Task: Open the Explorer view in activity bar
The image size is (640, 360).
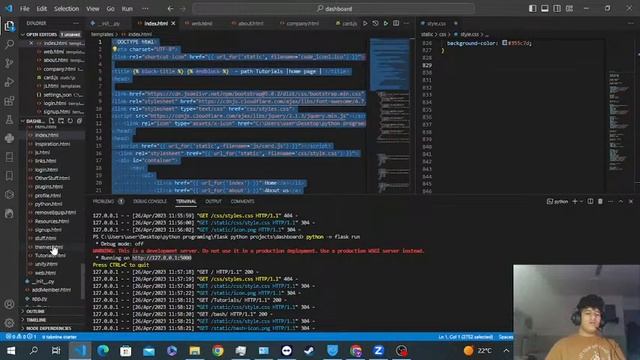Action: [9, 26]
